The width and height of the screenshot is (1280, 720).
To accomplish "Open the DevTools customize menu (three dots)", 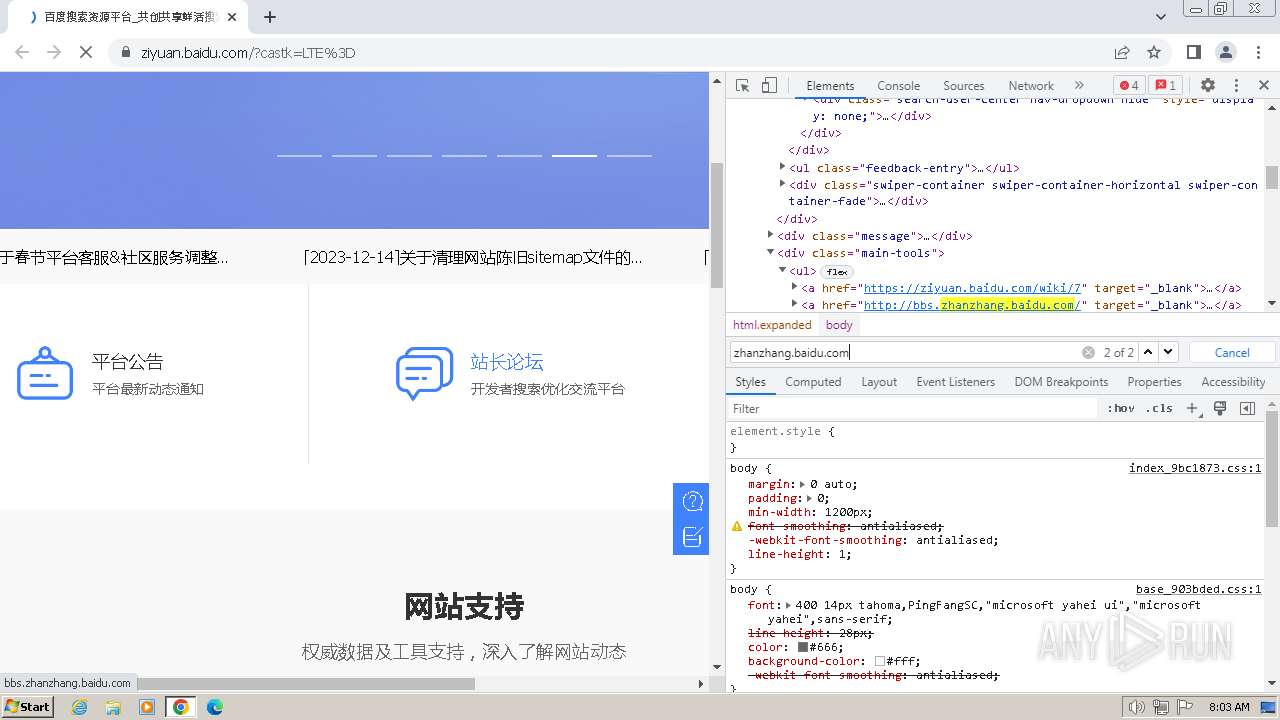I will click(x=1236, y=86).
